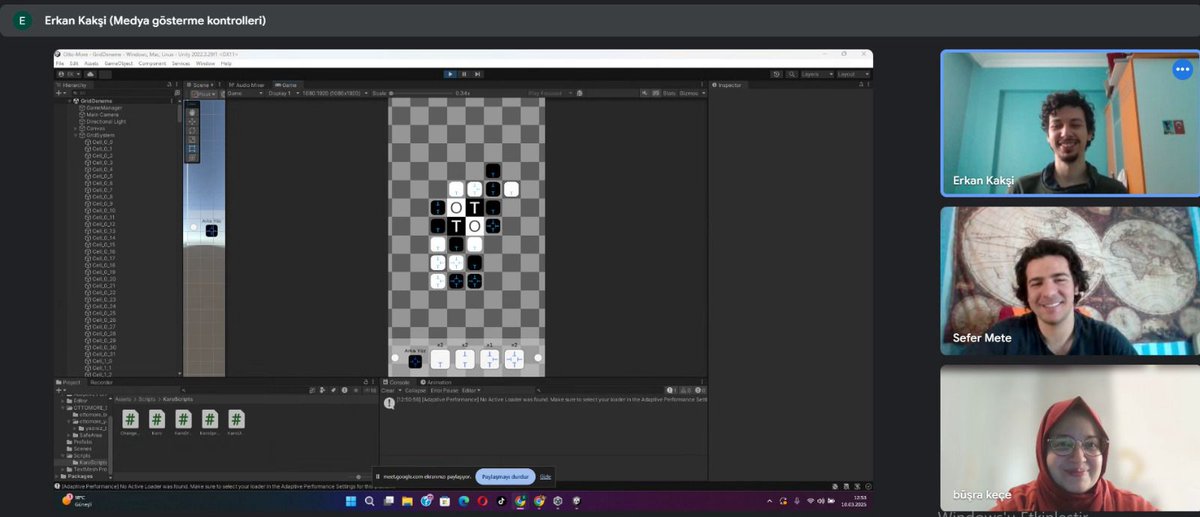This screenshot has height=517, width=1200.
Task: Open the Console tab
Action: (x=398, y=382)
